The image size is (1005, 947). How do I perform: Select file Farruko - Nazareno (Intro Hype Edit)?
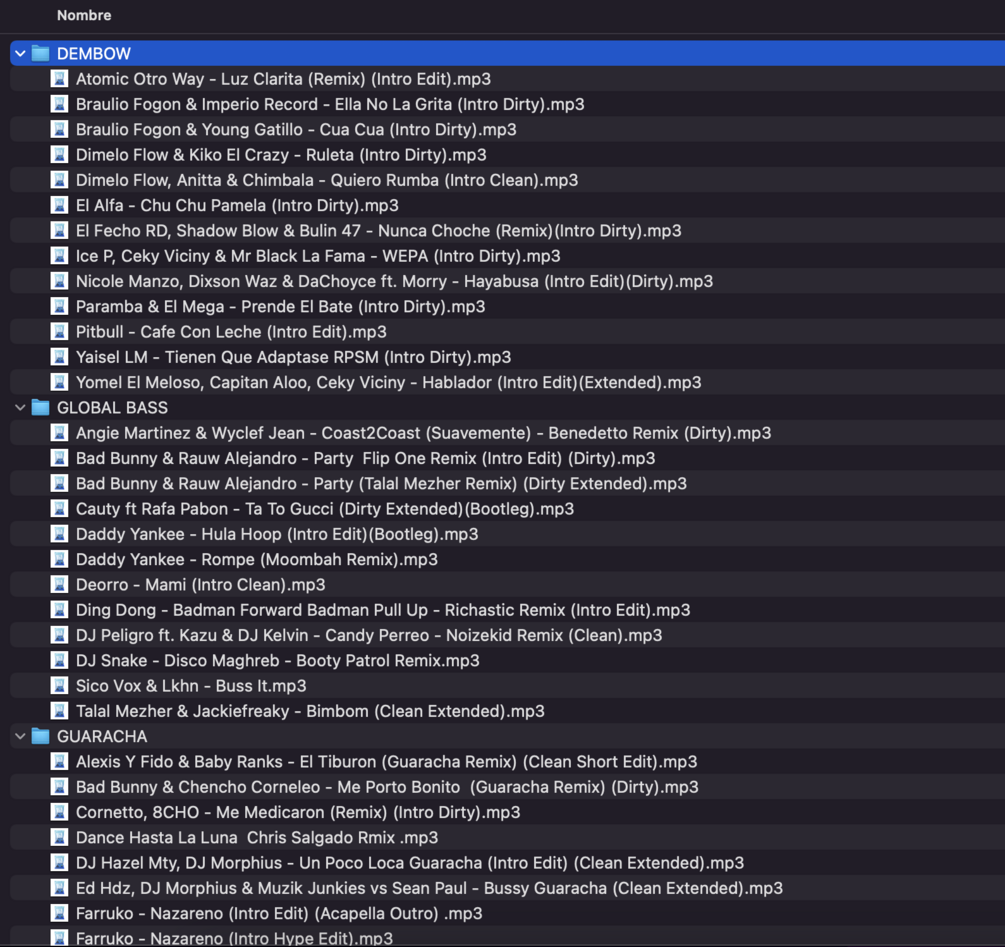(235, 939)
